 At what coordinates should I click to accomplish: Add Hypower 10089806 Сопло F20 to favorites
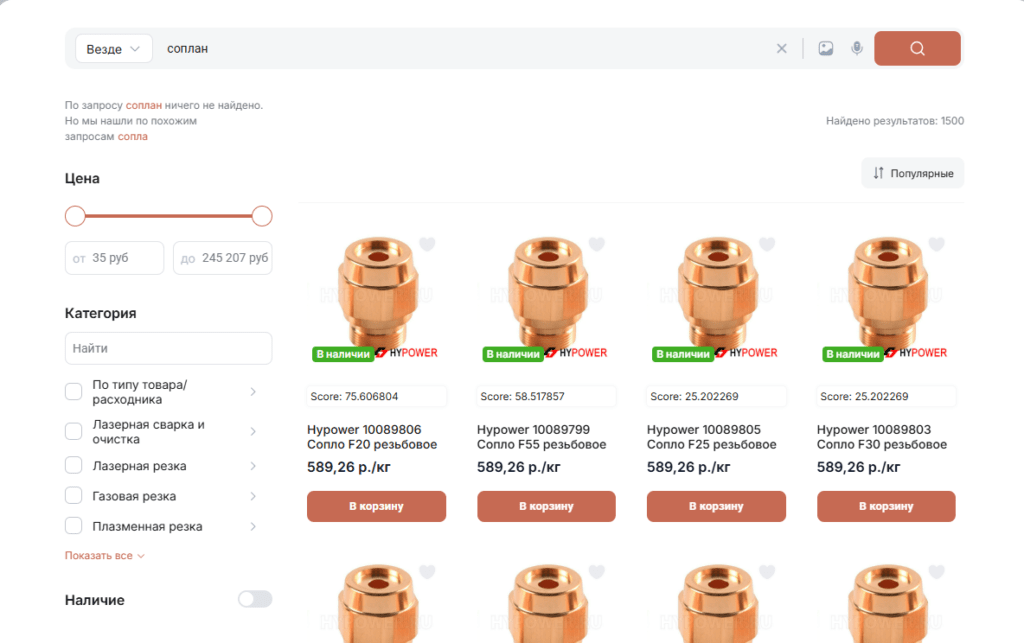coord(427,244)
